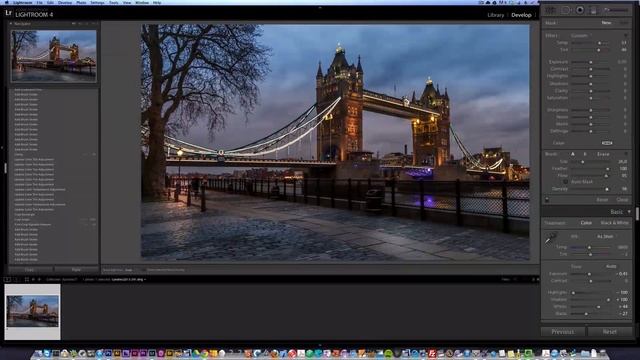The height and width of the screenshot is (360, 640).
Task: Select the Red Eye Correction tool
Action: point(580,10)
